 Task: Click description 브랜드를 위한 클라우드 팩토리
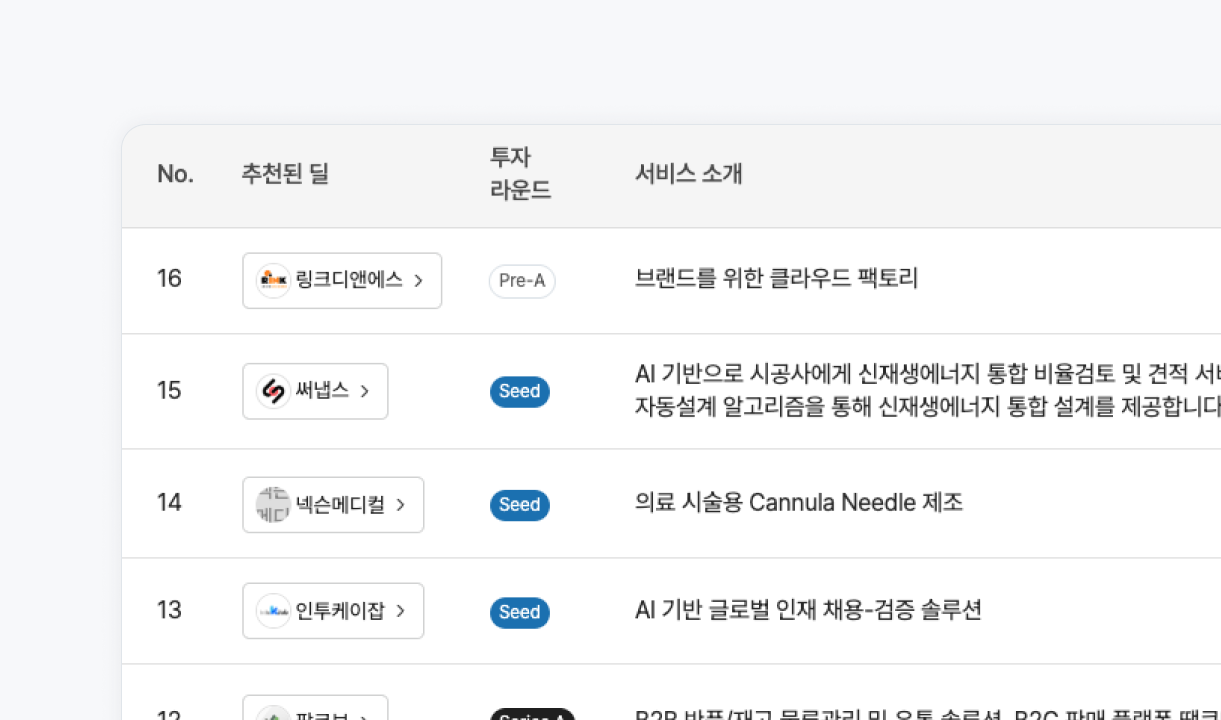[x=776, y=278]
